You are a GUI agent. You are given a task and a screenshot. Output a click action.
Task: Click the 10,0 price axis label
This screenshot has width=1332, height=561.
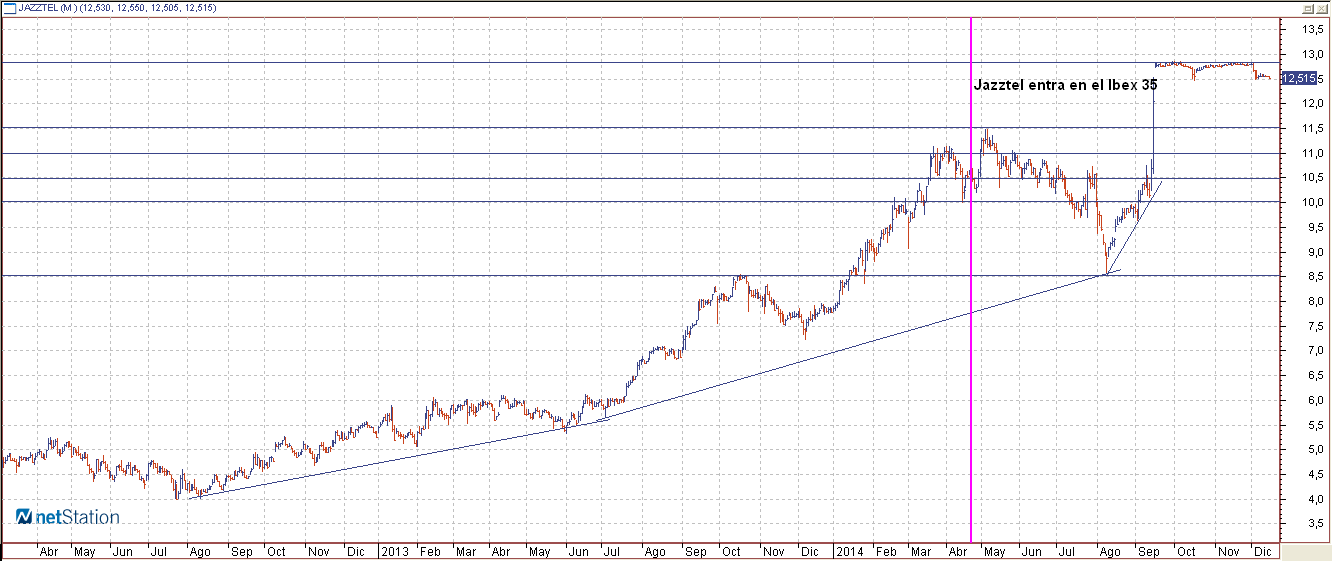click(1313, 202)
